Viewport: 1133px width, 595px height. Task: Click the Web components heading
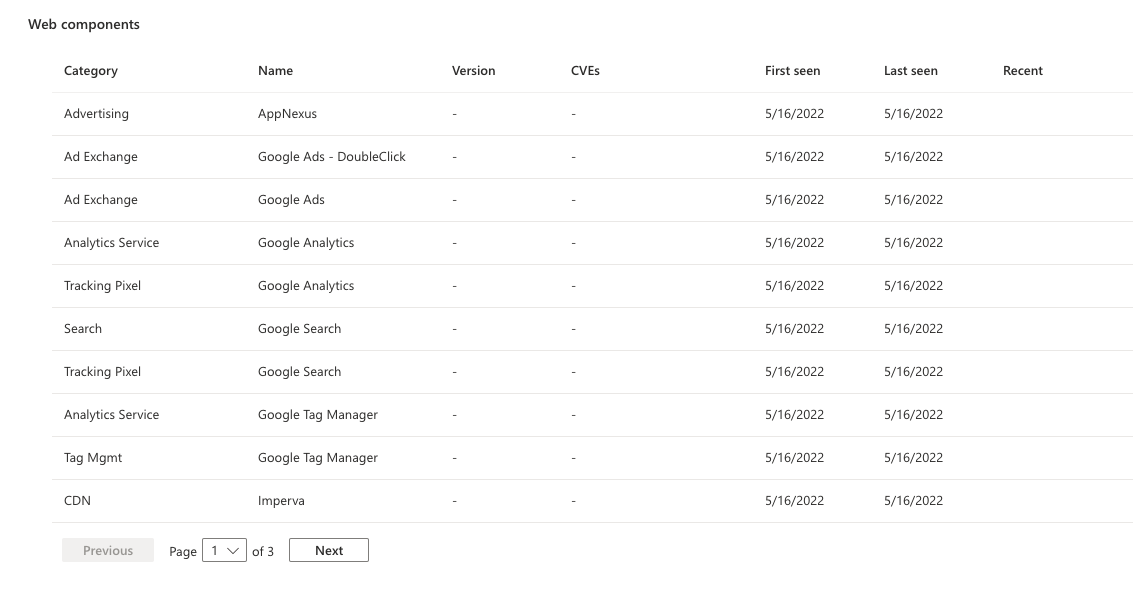(x=84, y=24)
